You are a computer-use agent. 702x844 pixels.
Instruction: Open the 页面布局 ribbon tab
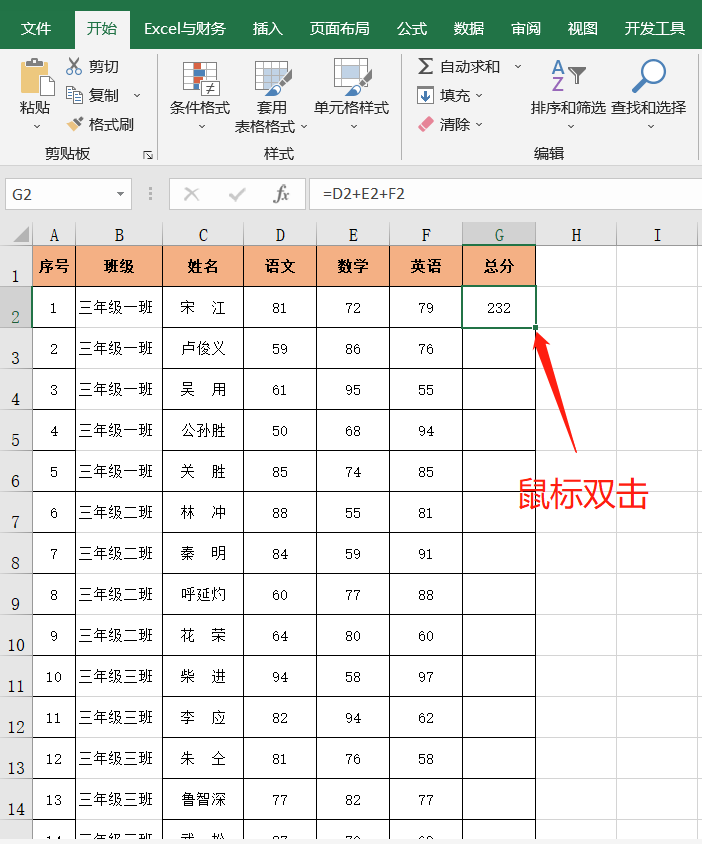pos(339,28)
